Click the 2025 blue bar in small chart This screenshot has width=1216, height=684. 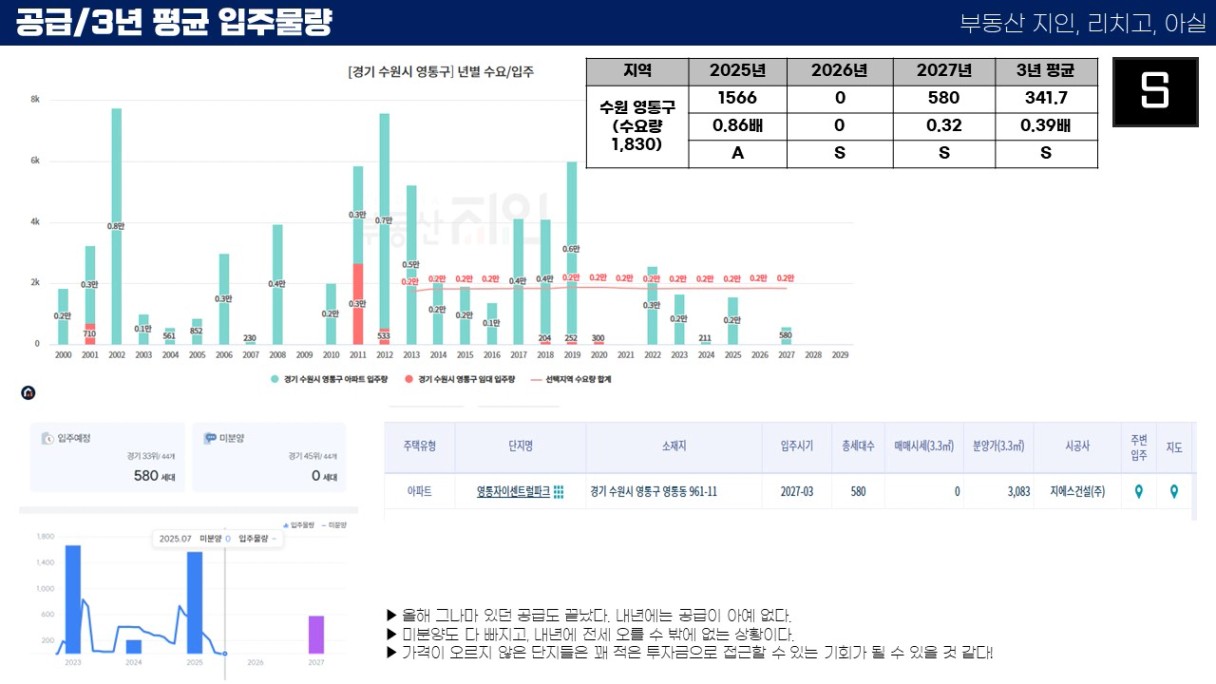[x=195, y=602]
